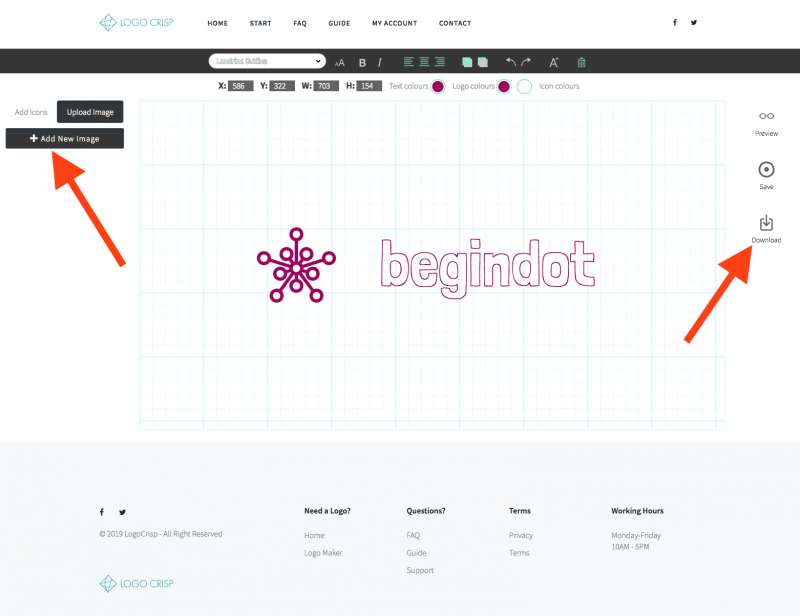Select the begindot text on canvas
This screenshot has width=800, height=616.
click(x=487, y=268)
